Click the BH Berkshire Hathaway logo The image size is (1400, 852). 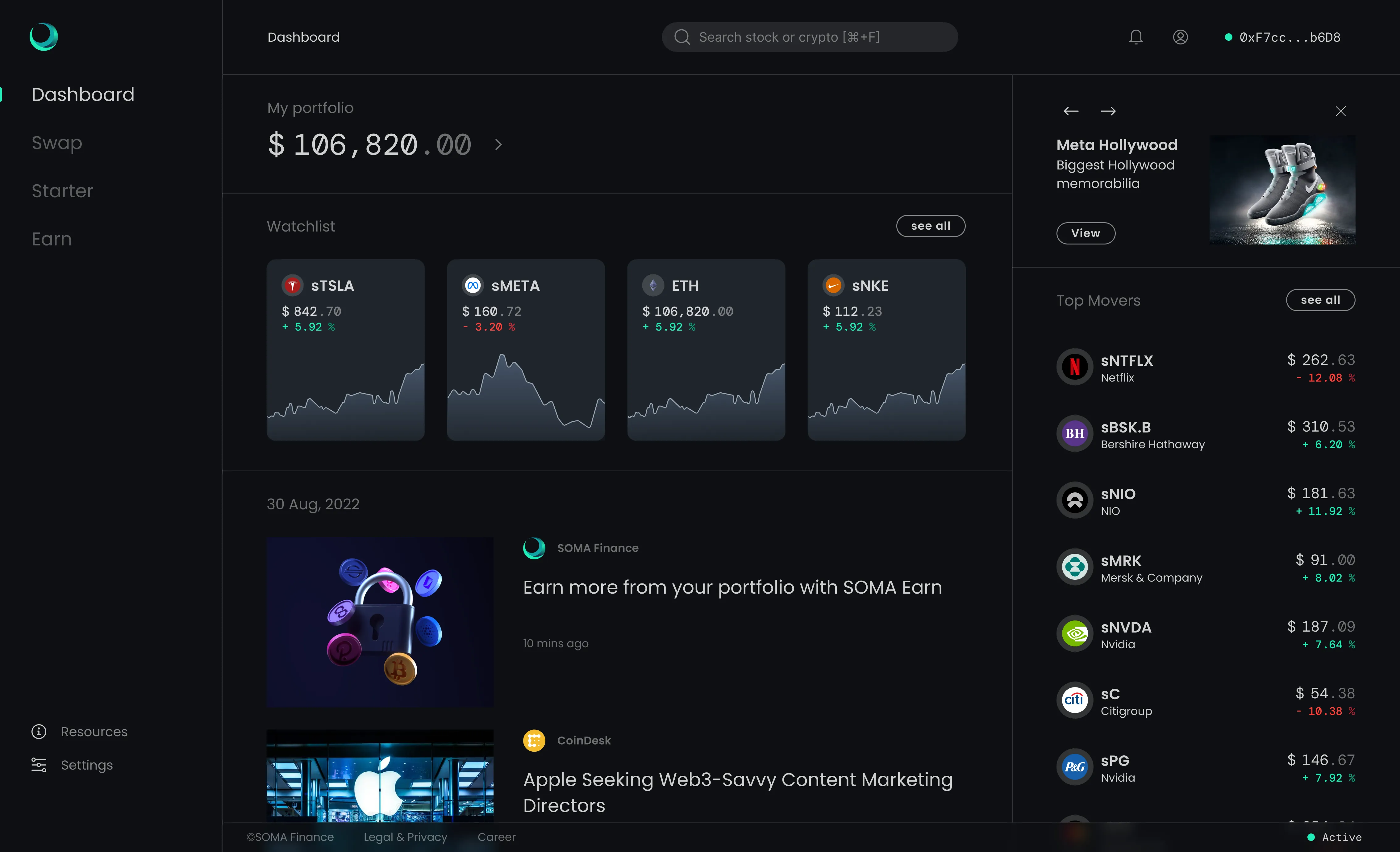[1074, 433]
